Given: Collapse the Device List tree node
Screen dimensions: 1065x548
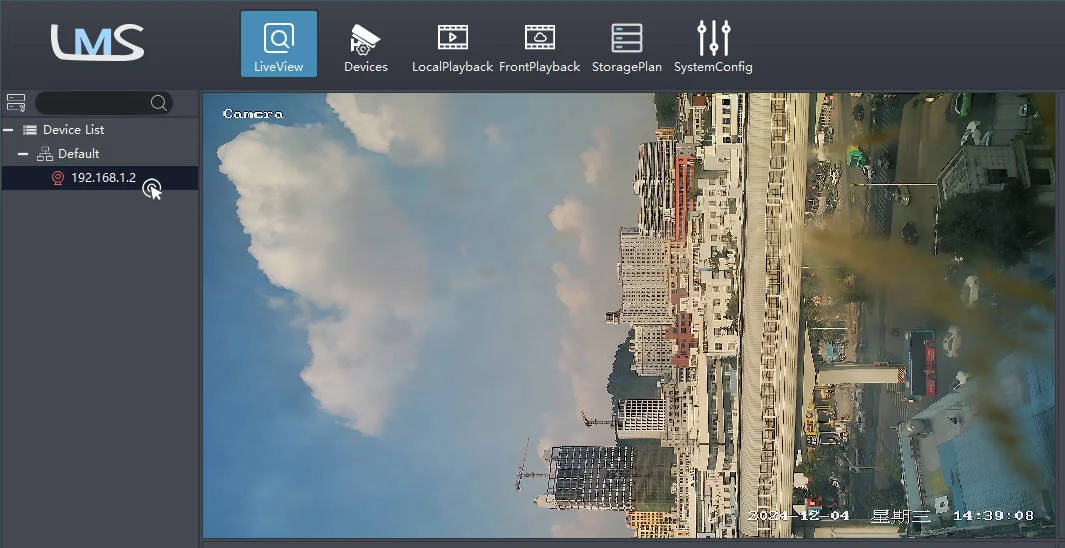Looking at the screenshot, I should point(8,130).
